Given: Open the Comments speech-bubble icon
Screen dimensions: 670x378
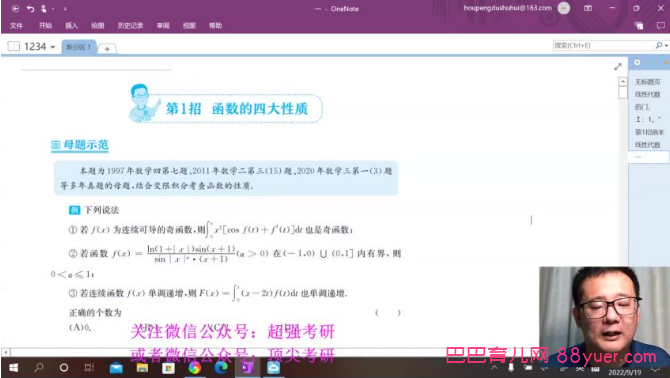Looking at the screenshot, I should (661, 26).
